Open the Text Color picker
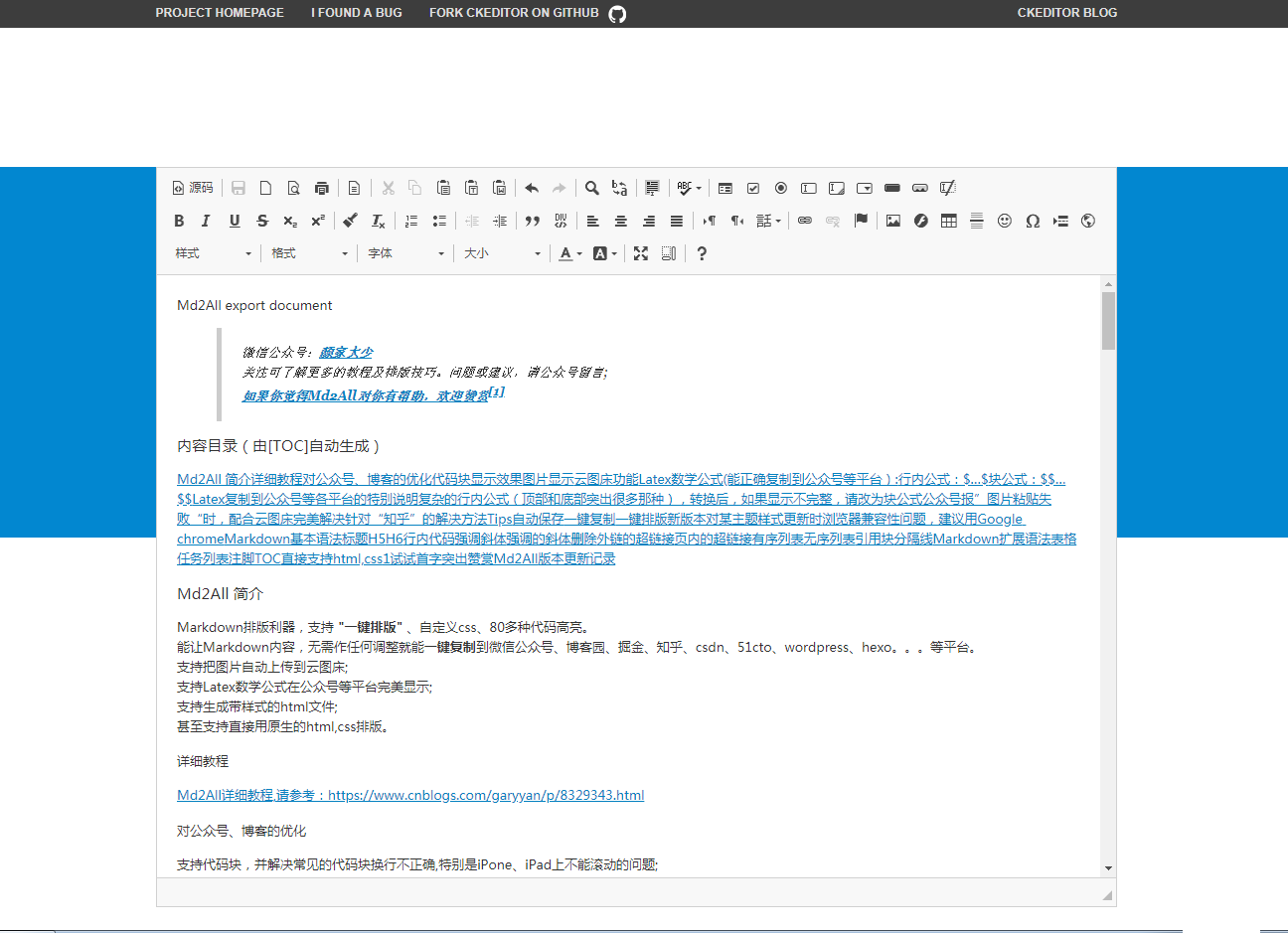The image size is (1288, 933). point(569,253)
